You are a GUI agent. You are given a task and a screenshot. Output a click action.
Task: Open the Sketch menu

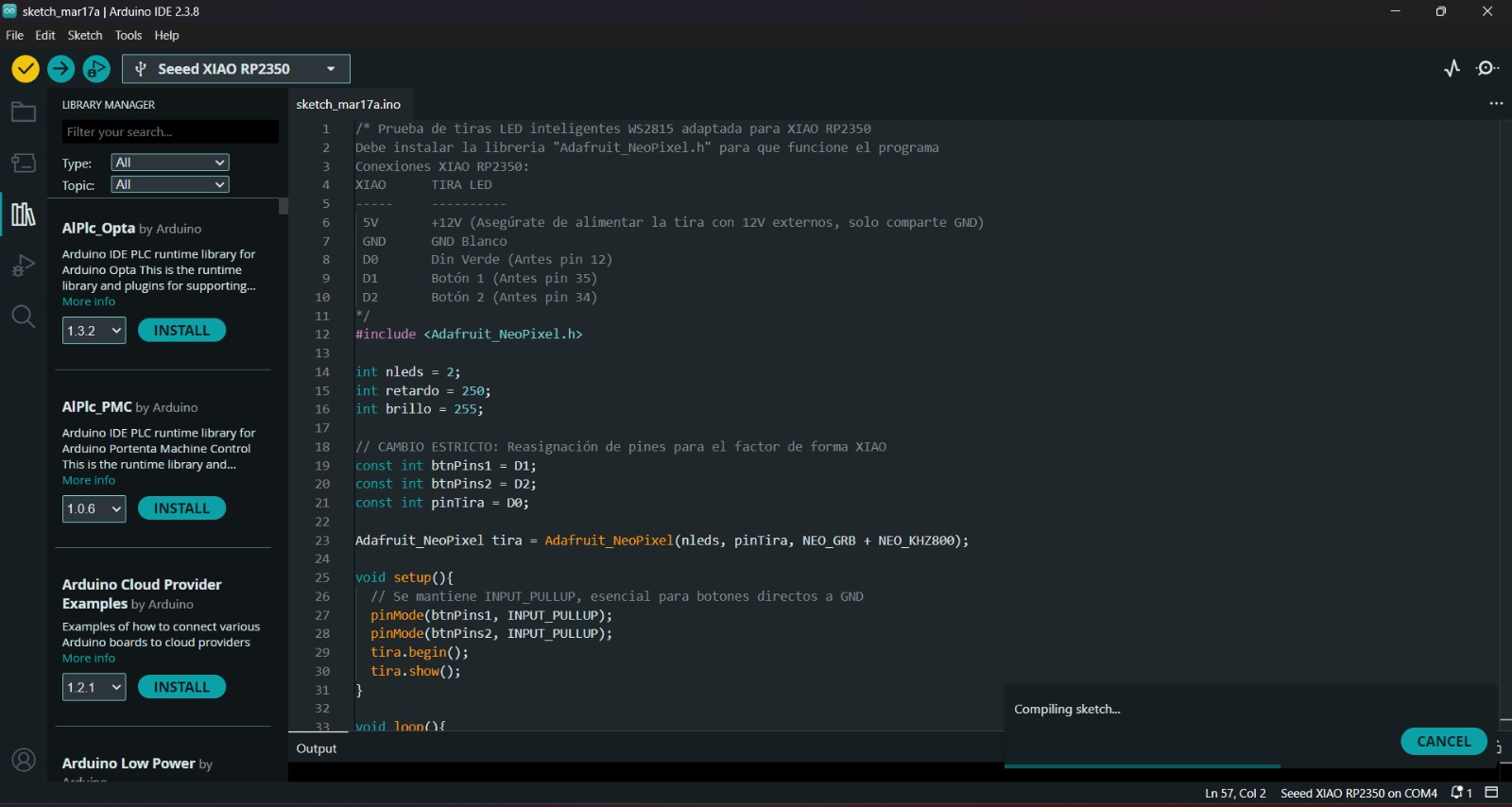pyautogui.click(x=85, y=35)
